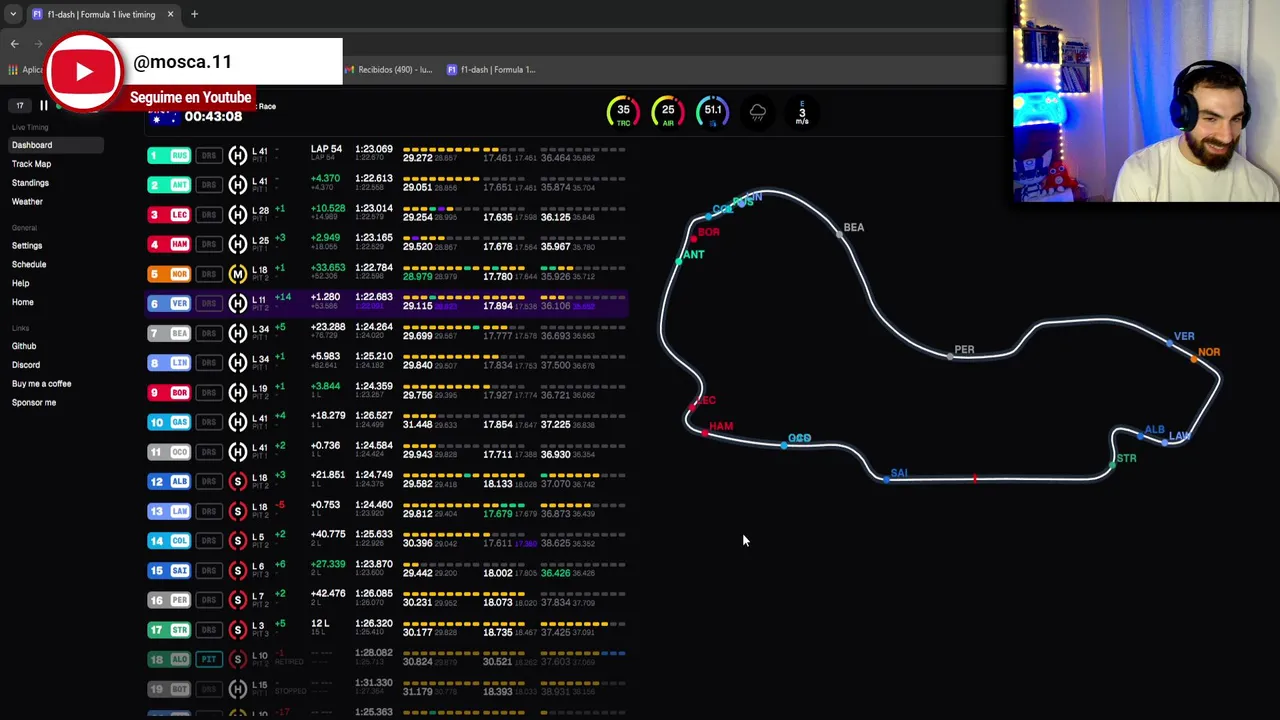Click the wind speed 3 m/s indicator

pos(802,113)
